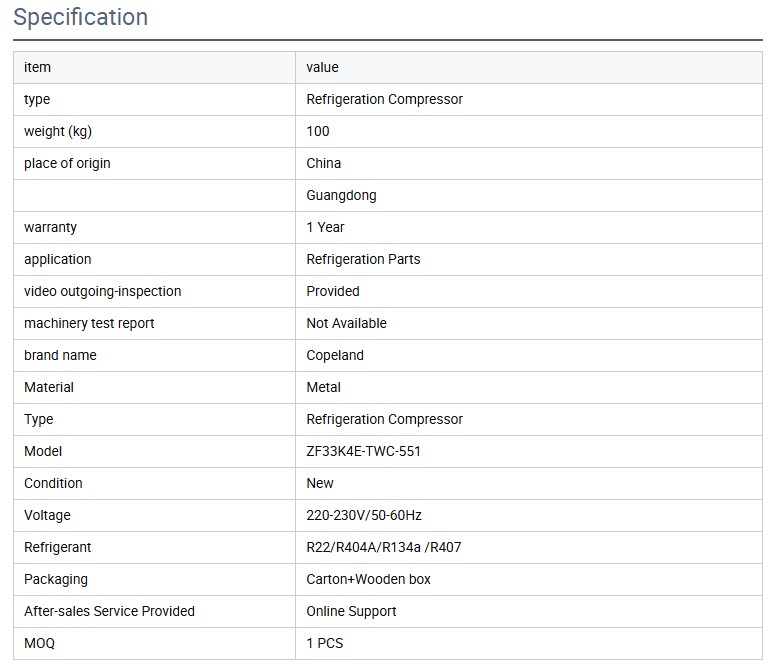Click the Condition value 'New'

pos(320,483)
